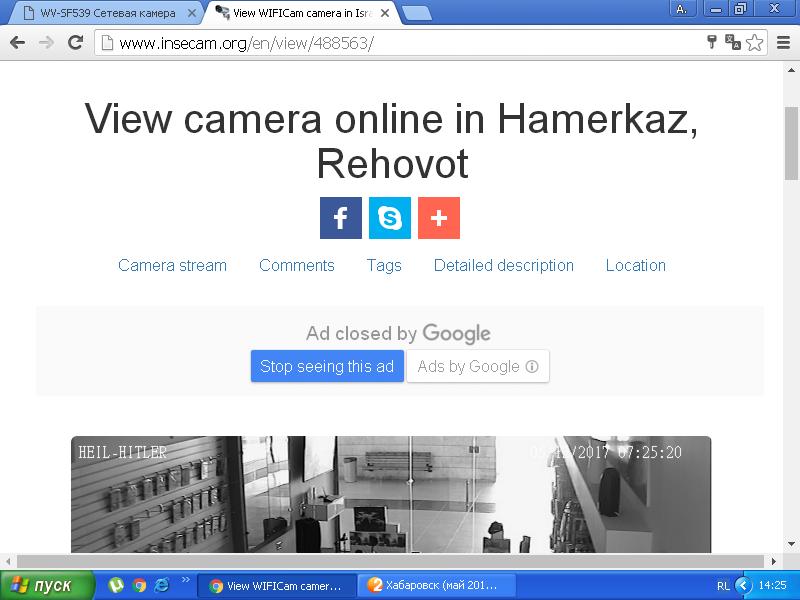Open the Detailed description link
Image resolution: width=800 pixels, height=600 pixels.
coord(503,265)
